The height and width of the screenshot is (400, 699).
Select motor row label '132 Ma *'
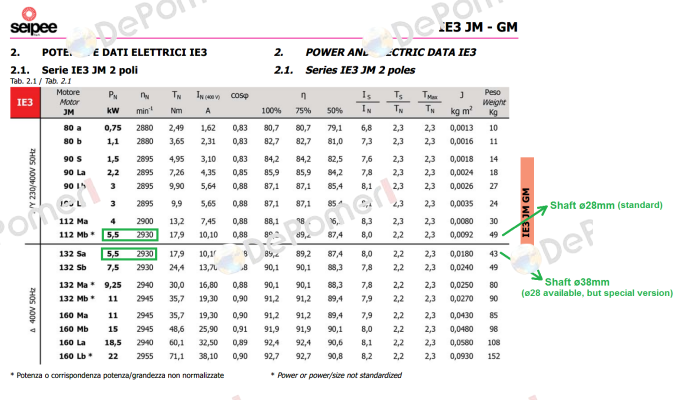[x=77, y=285]
